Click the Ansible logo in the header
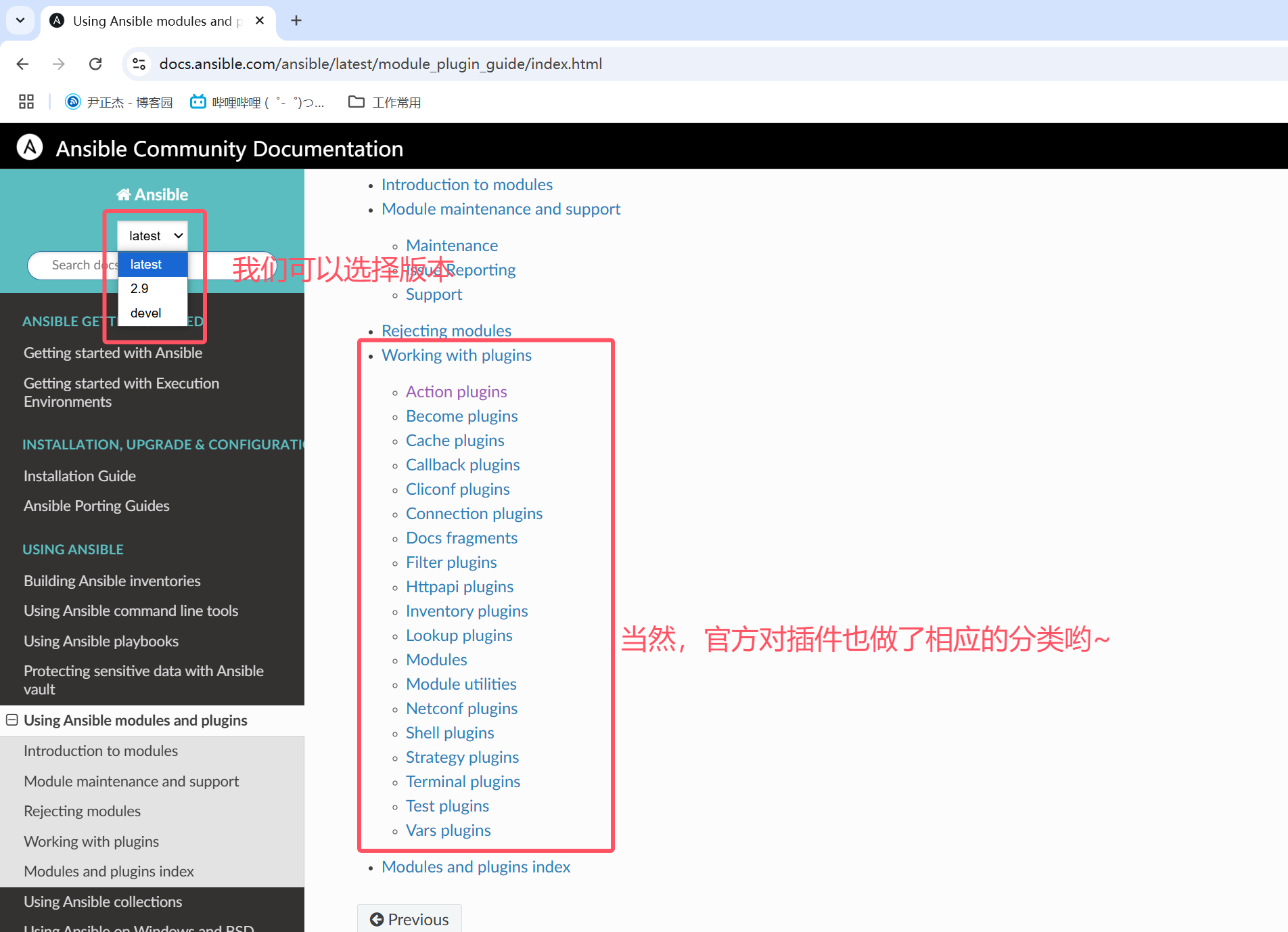 [x=30, y=148]
